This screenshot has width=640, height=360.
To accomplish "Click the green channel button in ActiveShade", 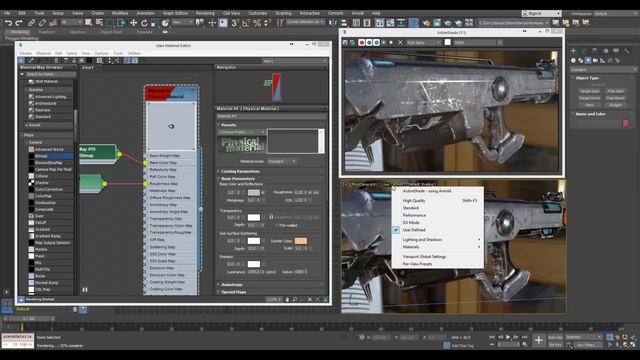I will [x=369, y=42].
